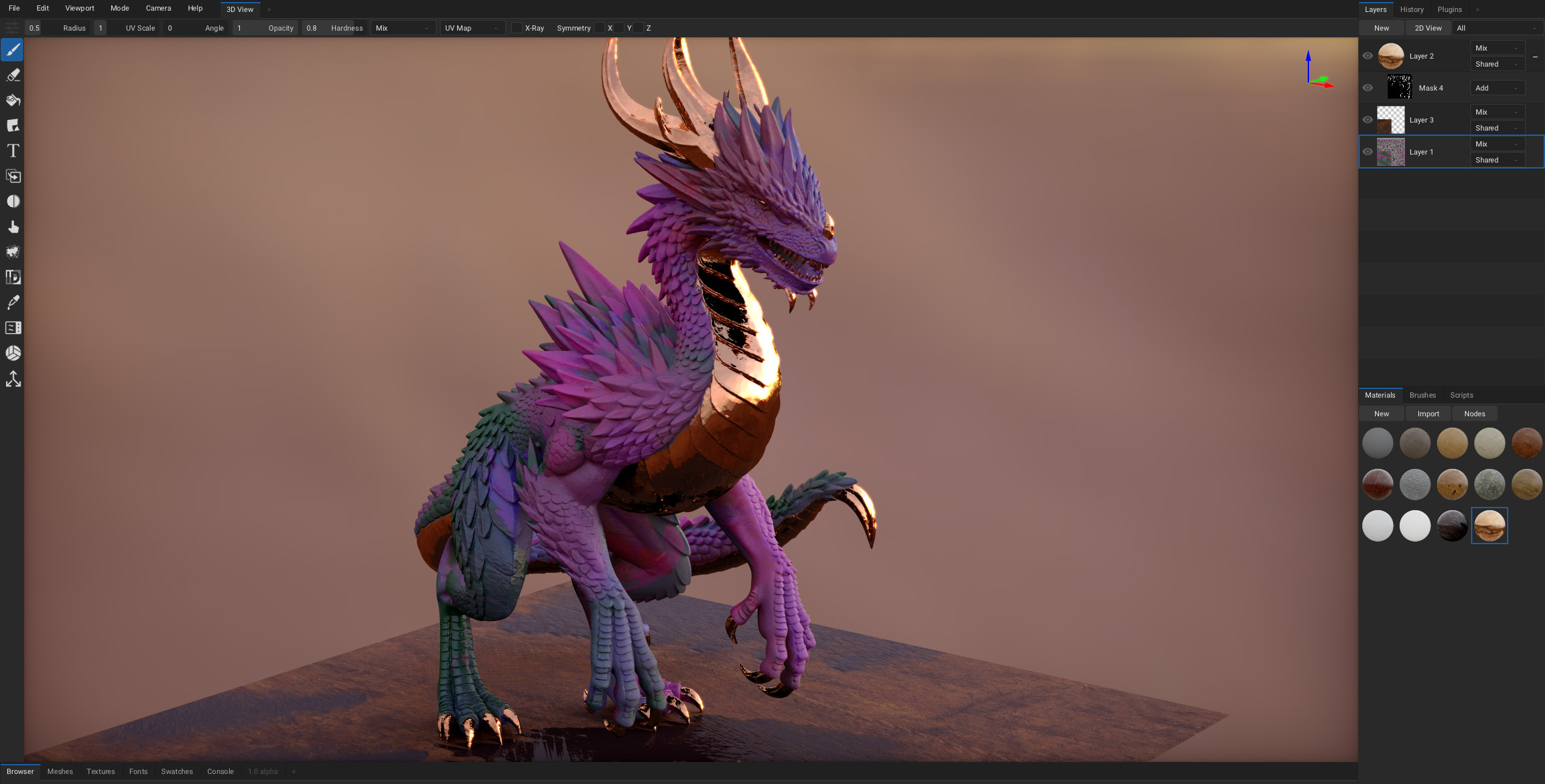Pick the Smudge finger tool

(x=13, y=227)
